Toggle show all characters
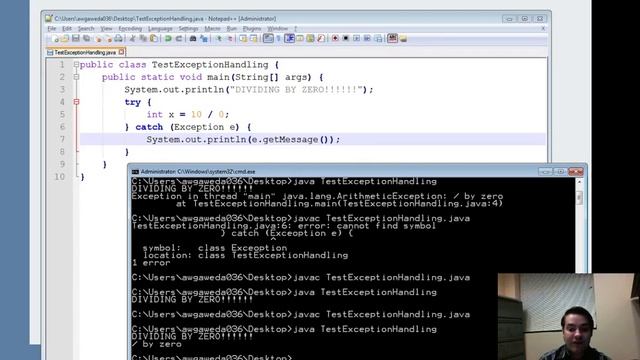 click(279, 39)
